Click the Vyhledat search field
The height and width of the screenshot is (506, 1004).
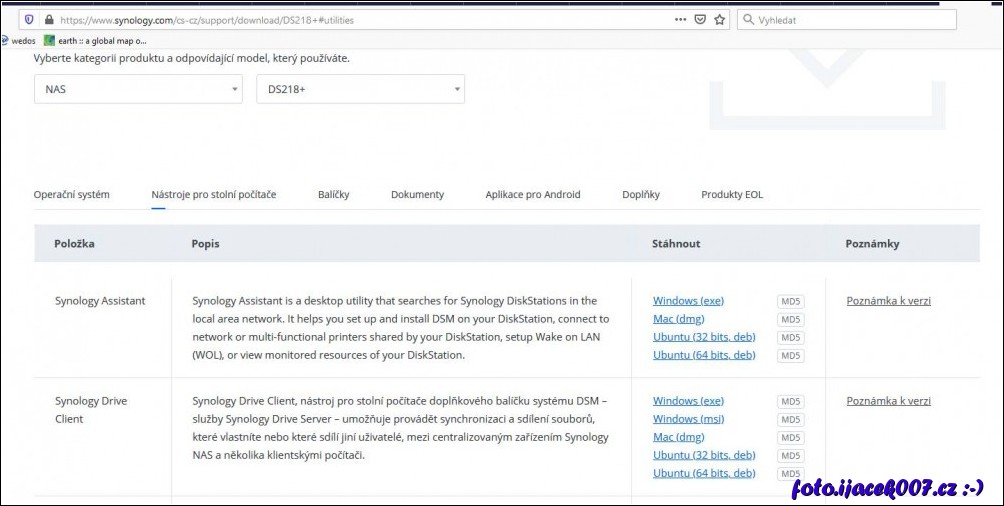coord(850,19)
